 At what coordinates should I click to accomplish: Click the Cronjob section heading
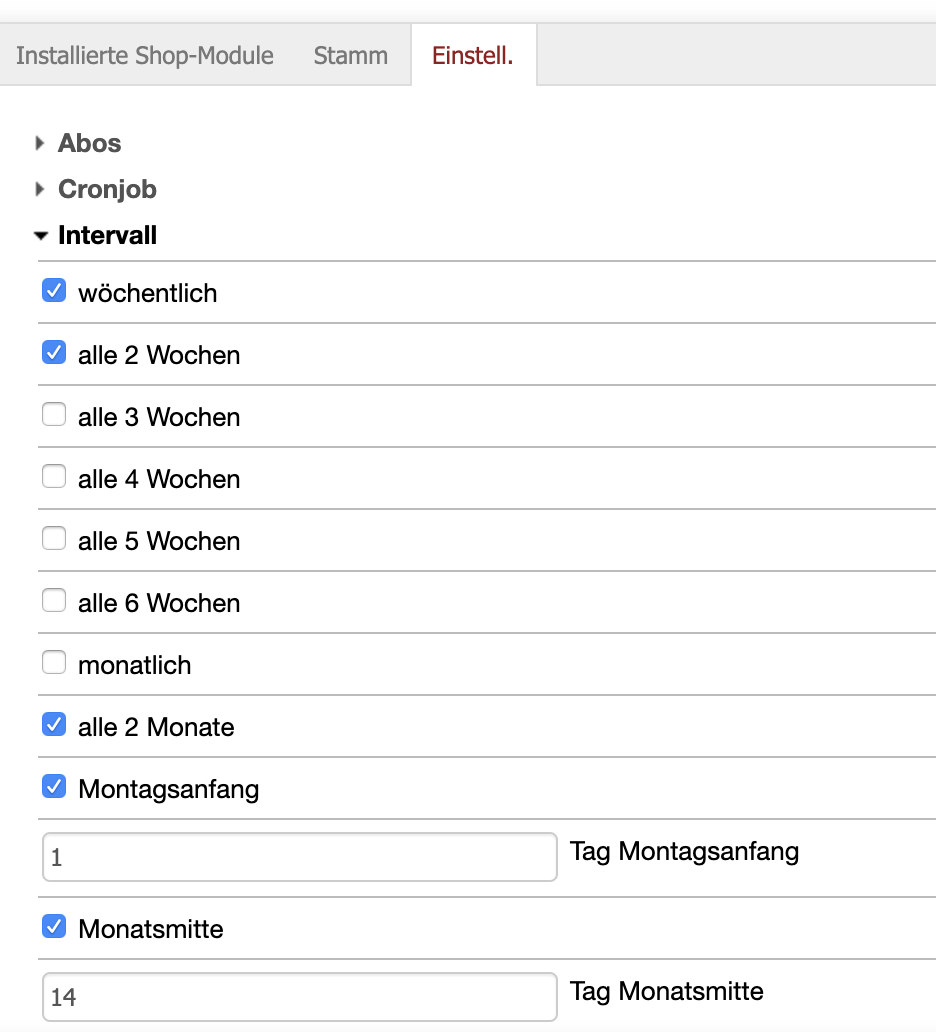click(107, 190)
